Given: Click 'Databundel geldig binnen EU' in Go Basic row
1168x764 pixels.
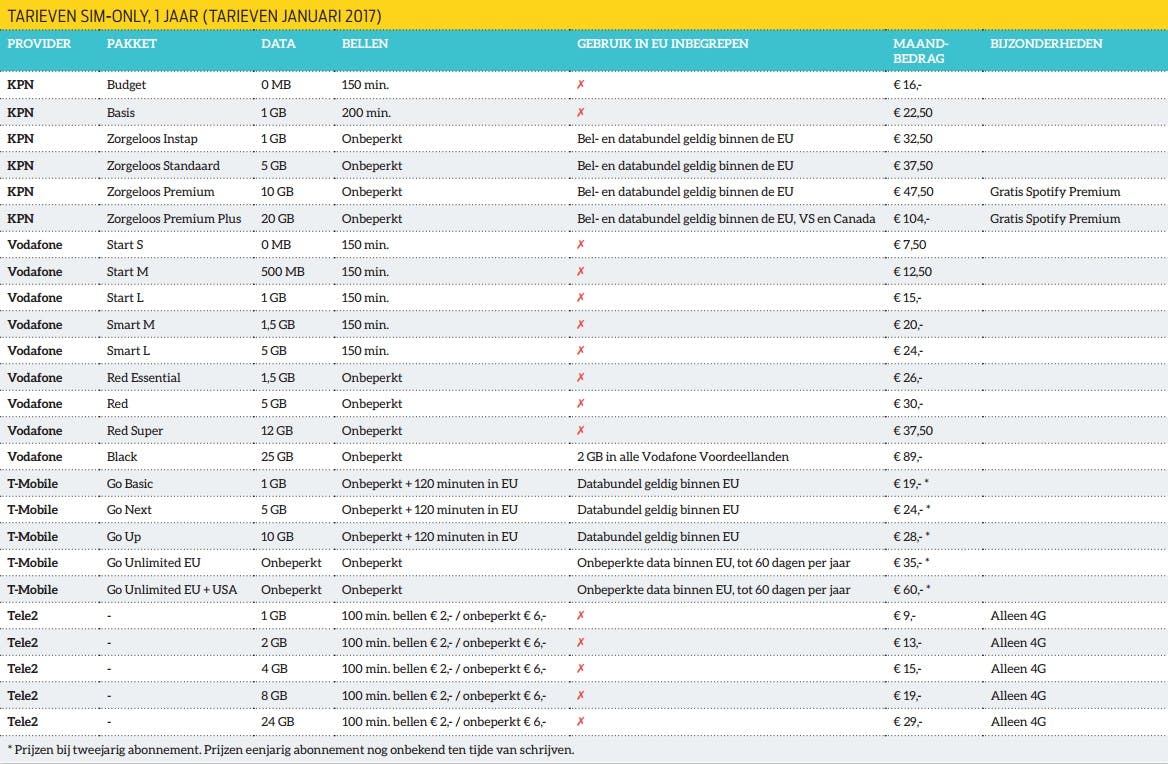Looking at the screenshot, I should click(x=658, y=484).
